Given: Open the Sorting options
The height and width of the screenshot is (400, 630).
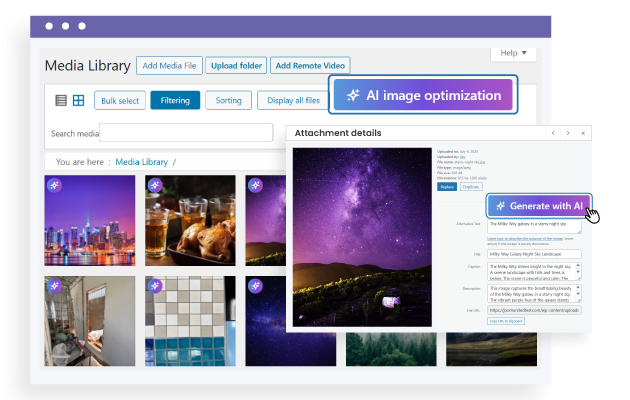Looking at the screenshot, I should tap(228, 100).
